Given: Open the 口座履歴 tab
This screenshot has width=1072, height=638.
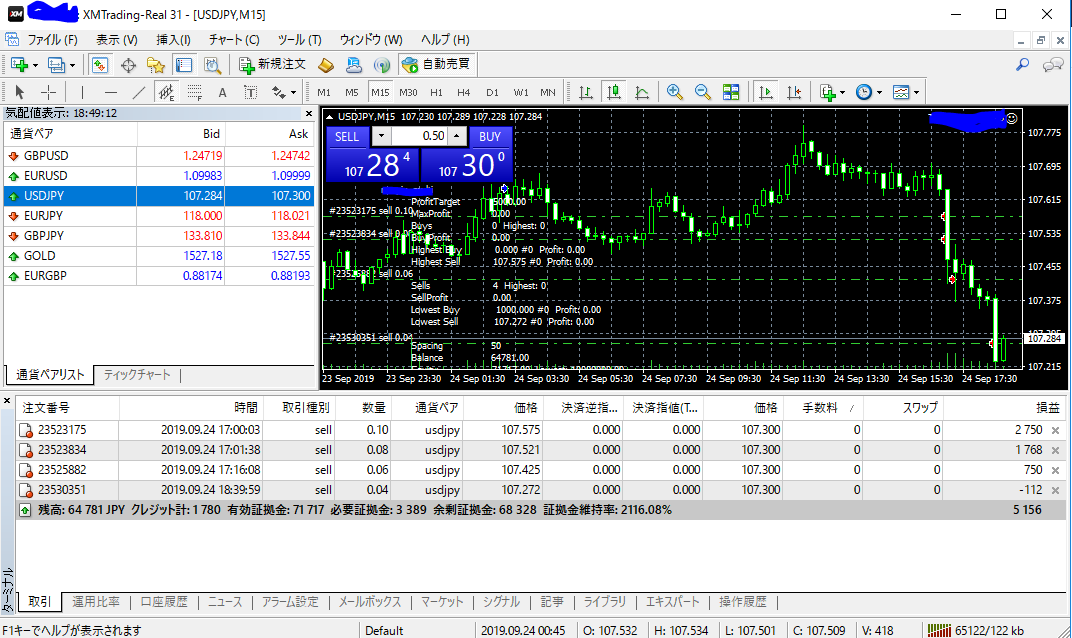Looking at the screenshot, I should [164, 602].
